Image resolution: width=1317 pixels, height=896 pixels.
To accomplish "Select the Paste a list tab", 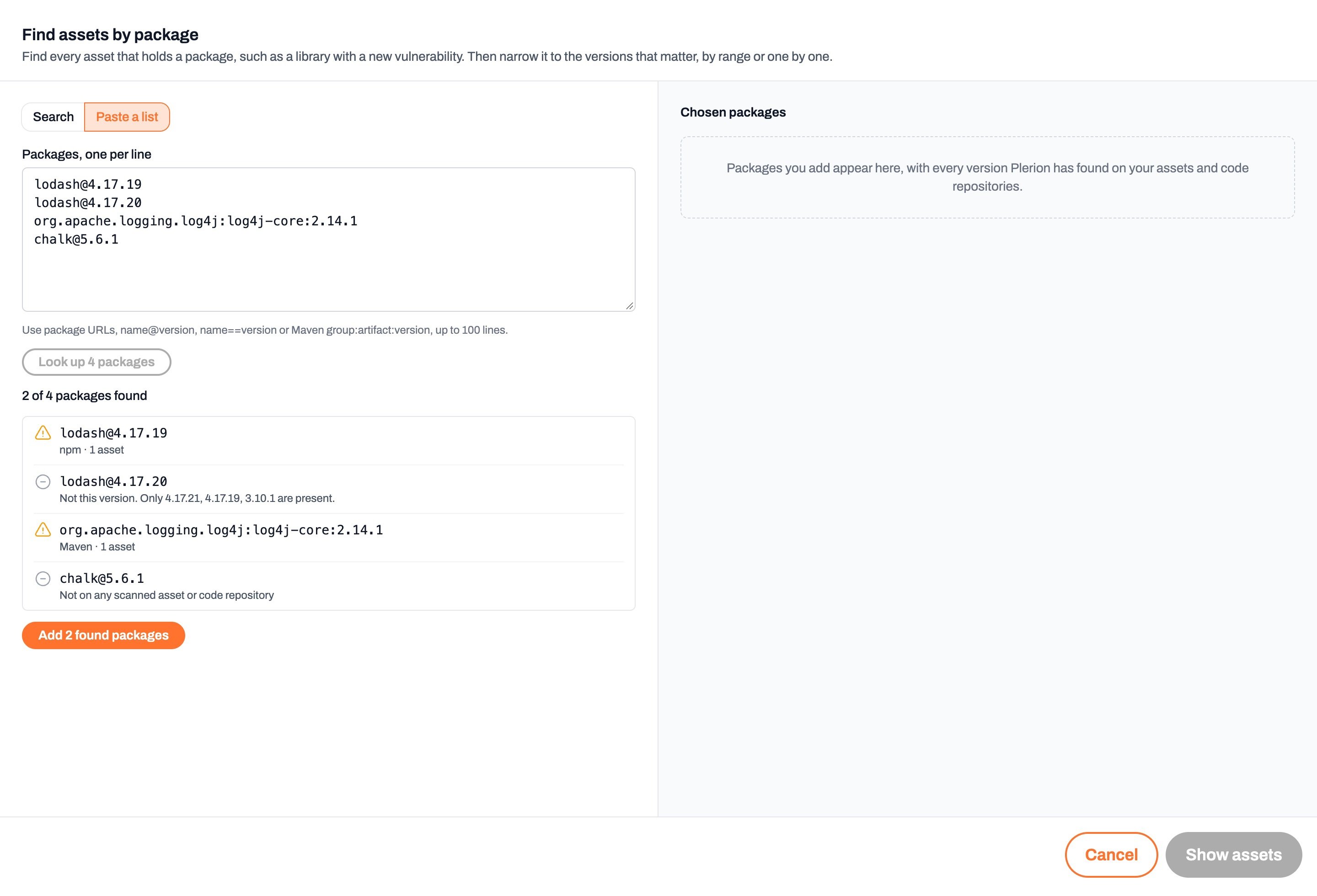I will click(x=127, y=117).
